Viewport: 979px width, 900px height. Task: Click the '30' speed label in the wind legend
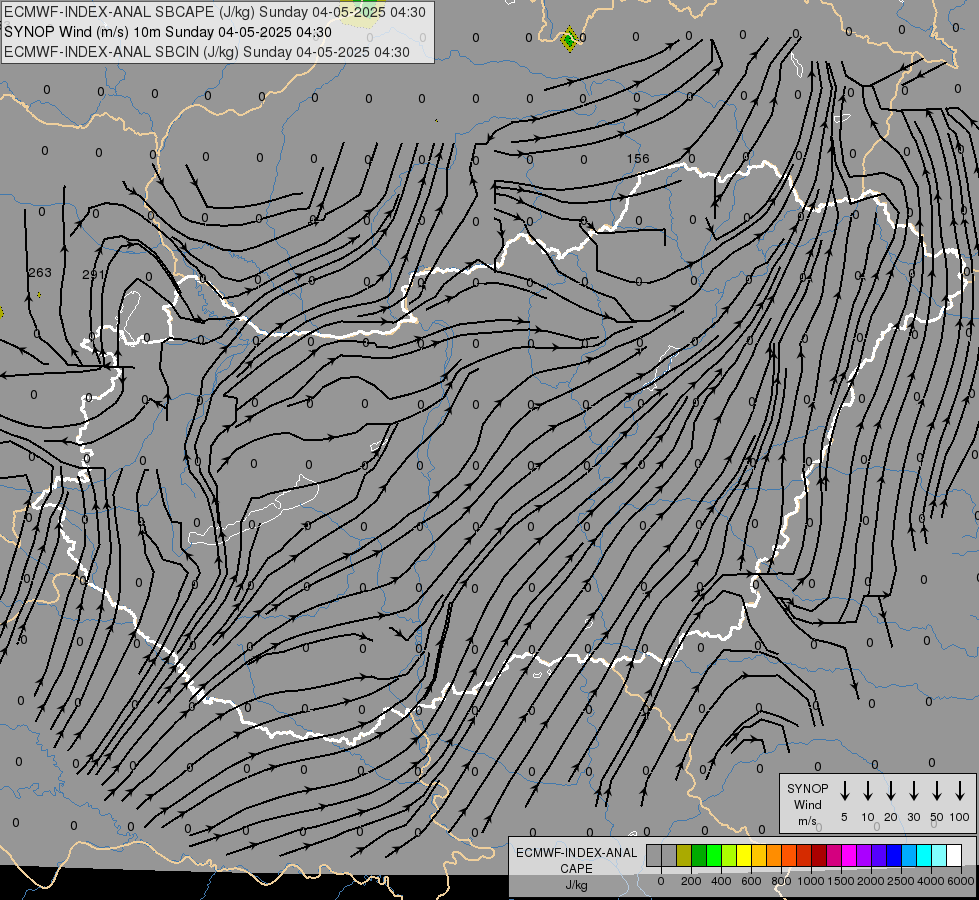(x=913, y=817)
